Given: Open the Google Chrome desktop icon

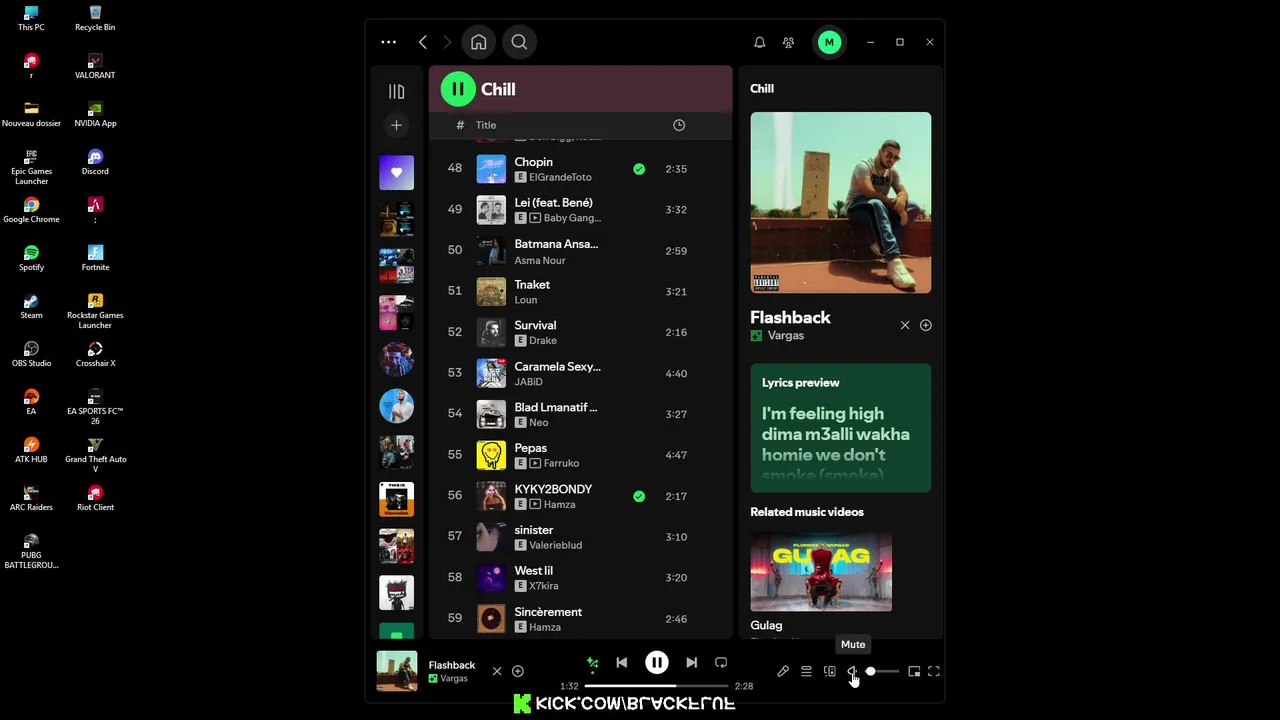Looking at the screenshot, I should (x=31, y=210).
